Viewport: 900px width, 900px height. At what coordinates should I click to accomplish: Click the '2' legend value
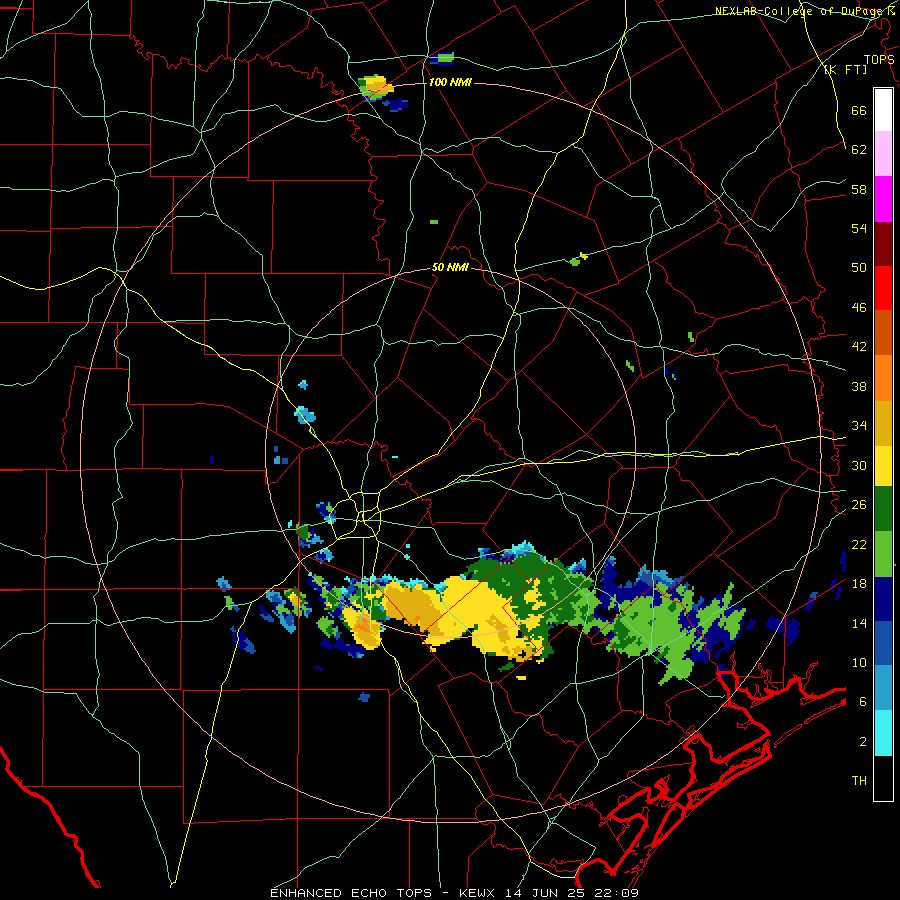863,741
